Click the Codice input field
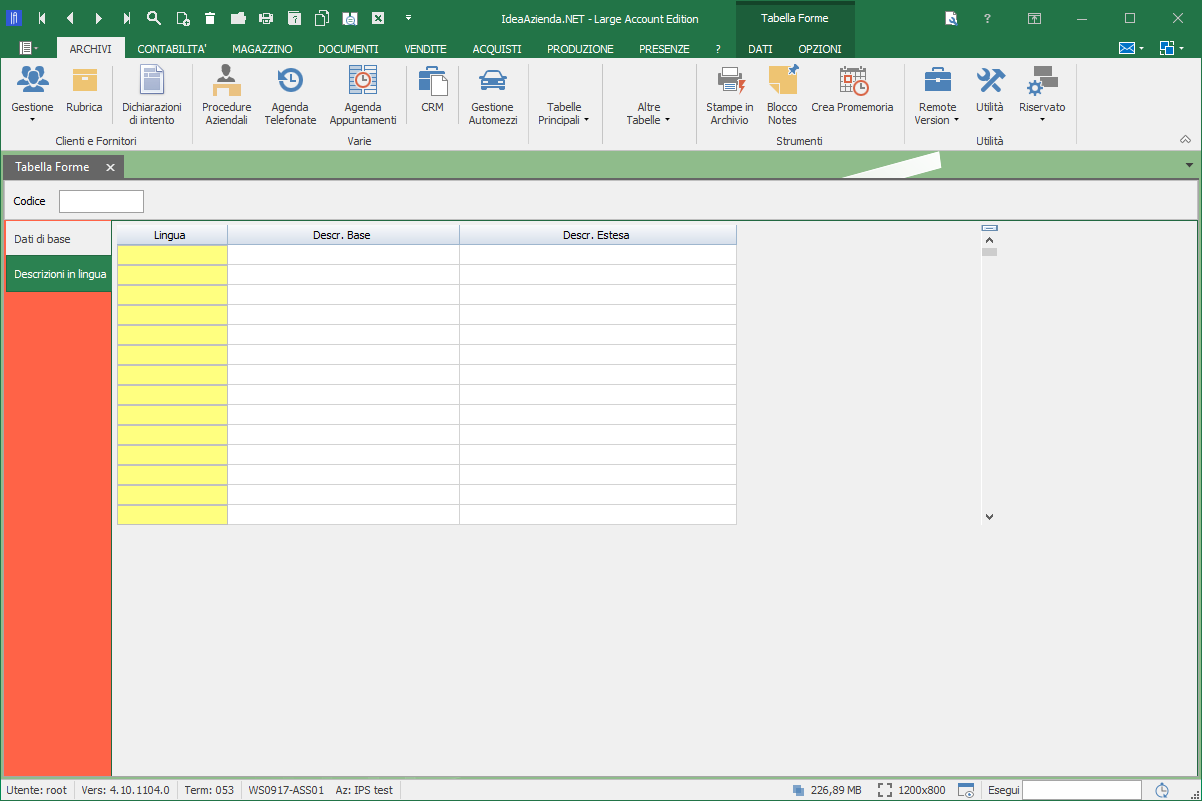1202x801 pixels. (x=101, y=201)
